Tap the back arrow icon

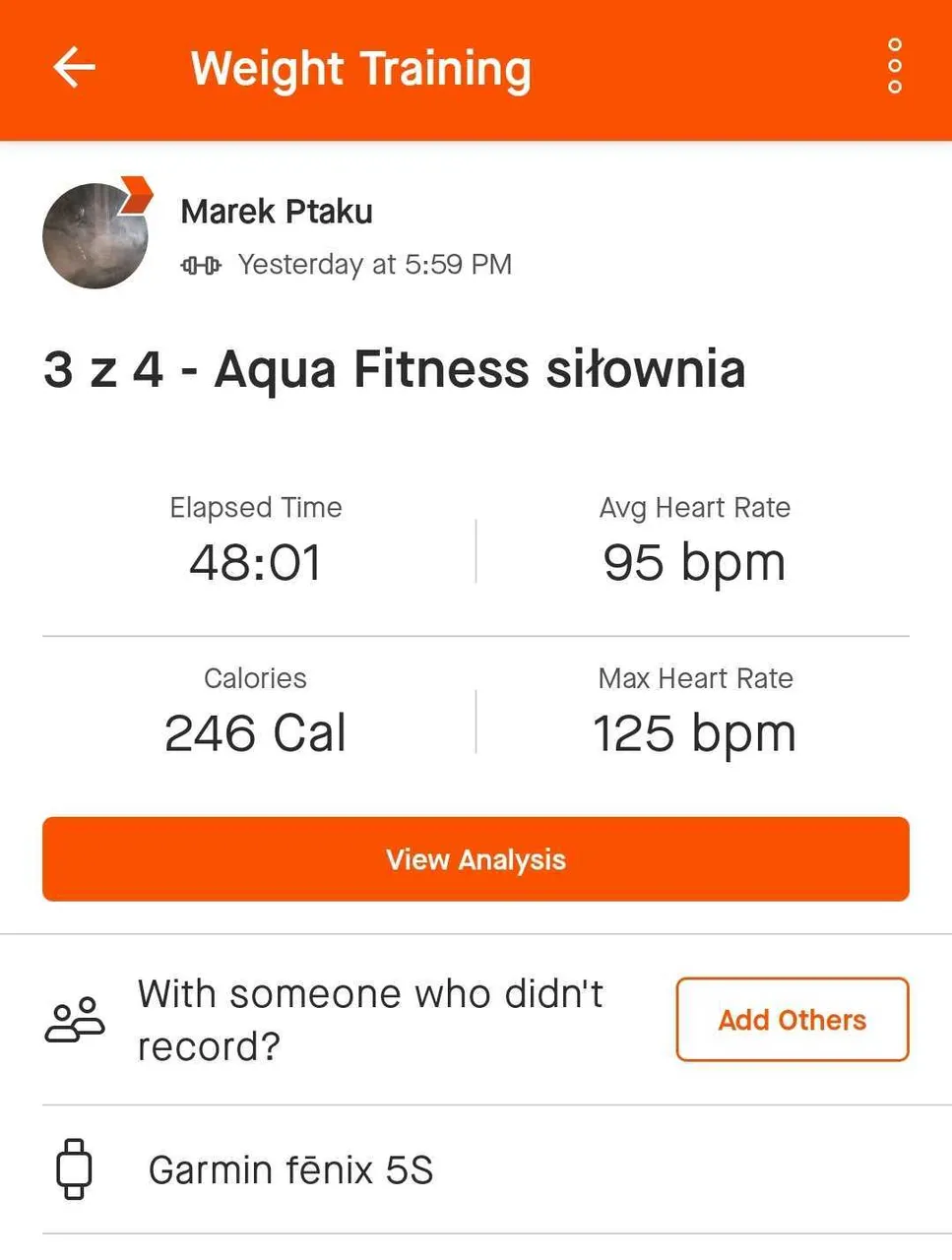(x=74, y=68)
